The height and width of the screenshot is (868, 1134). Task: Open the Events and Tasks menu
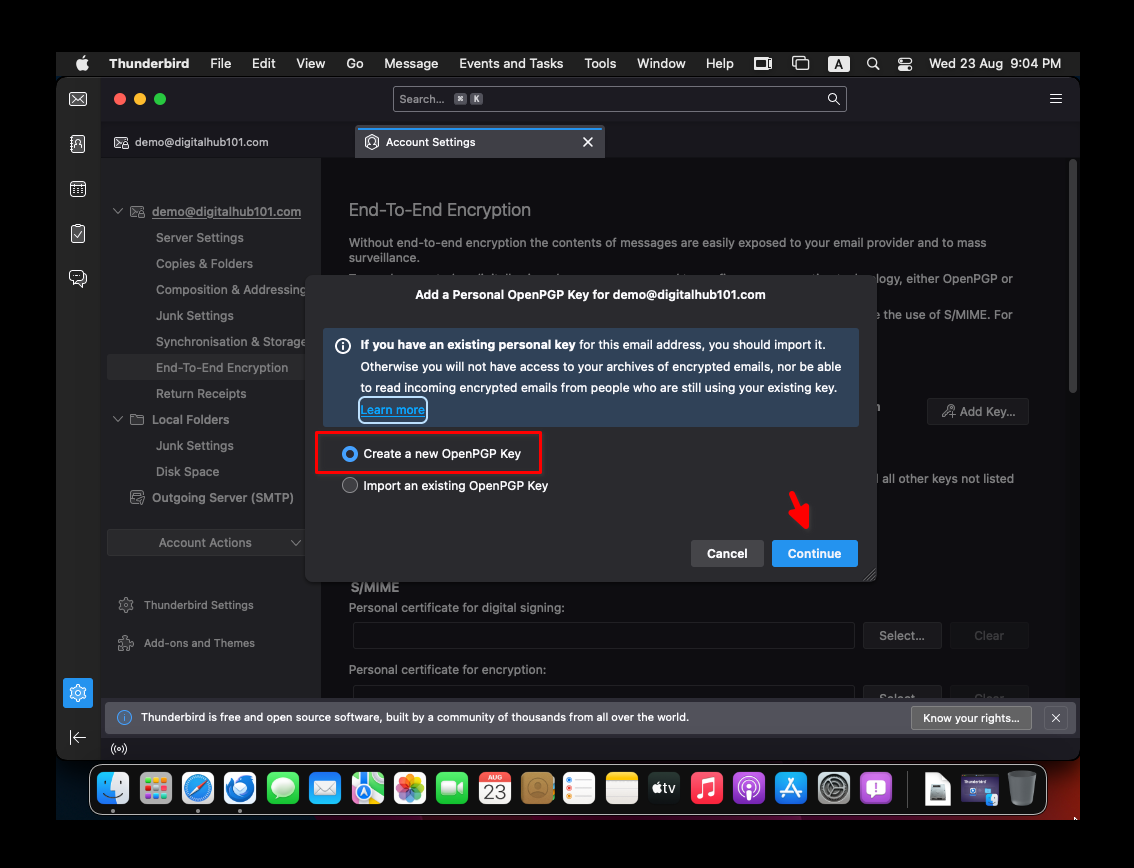(511, 64)
